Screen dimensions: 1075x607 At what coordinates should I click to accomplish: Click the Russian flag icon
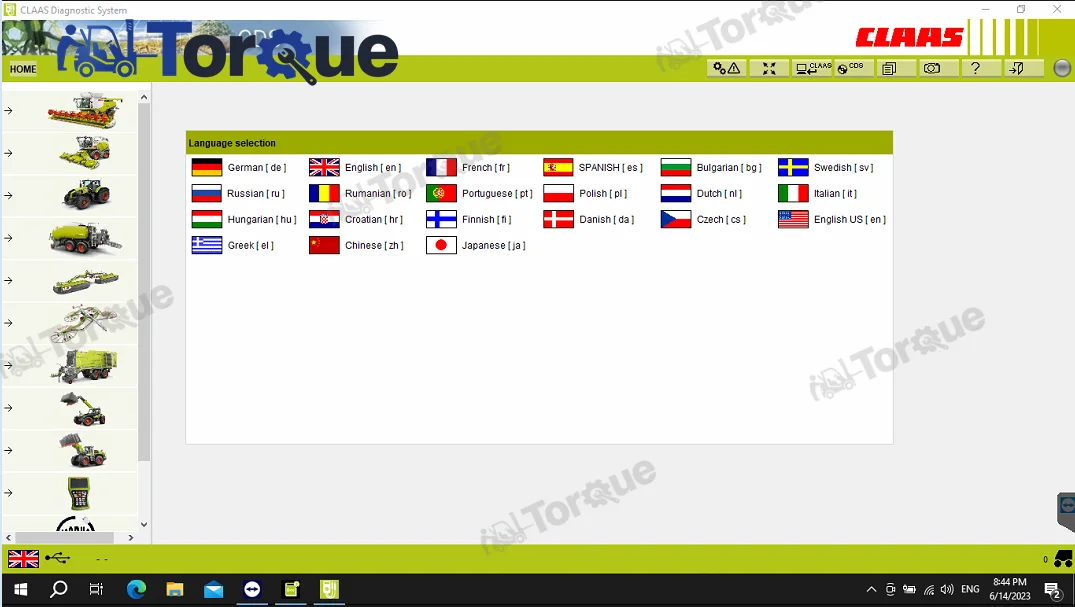click(206, 193)
